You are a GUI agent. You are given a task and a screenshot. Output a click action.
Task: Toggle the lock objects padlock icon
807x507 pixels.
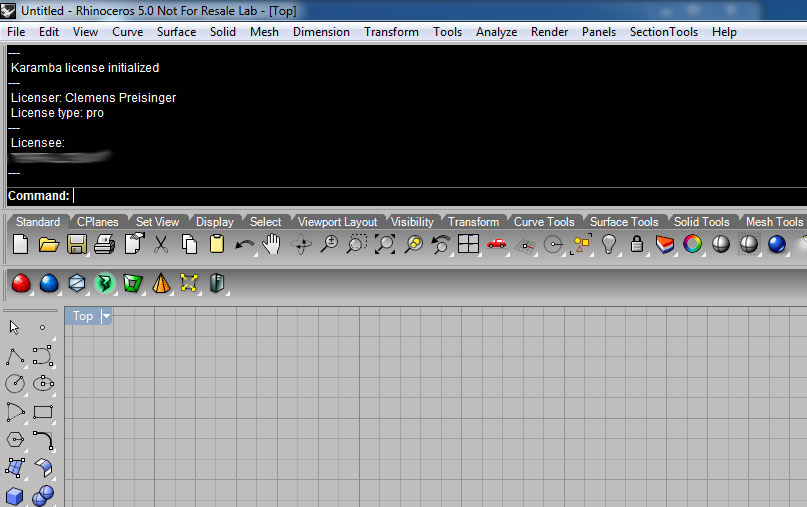point(636,244)
